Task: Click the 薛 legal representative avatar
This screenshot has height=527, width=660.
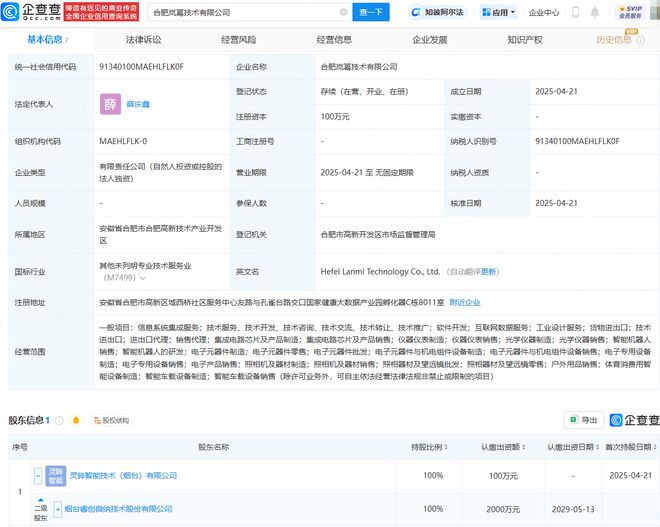Action: click(x=110, y=104)
